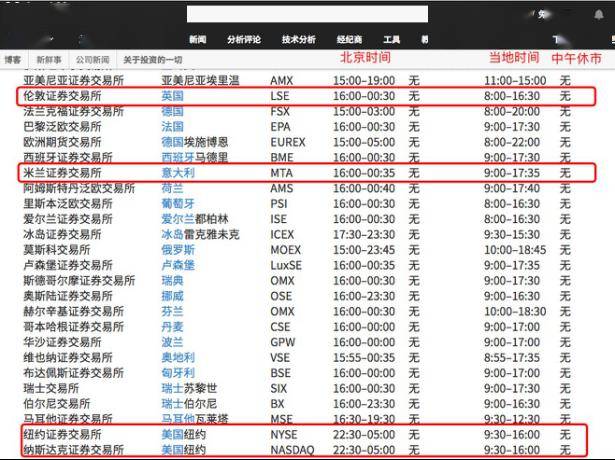This screenshot has width=615, height=460.
Task: Open the 技术分析 menu
Action: [x=298, y=39]
